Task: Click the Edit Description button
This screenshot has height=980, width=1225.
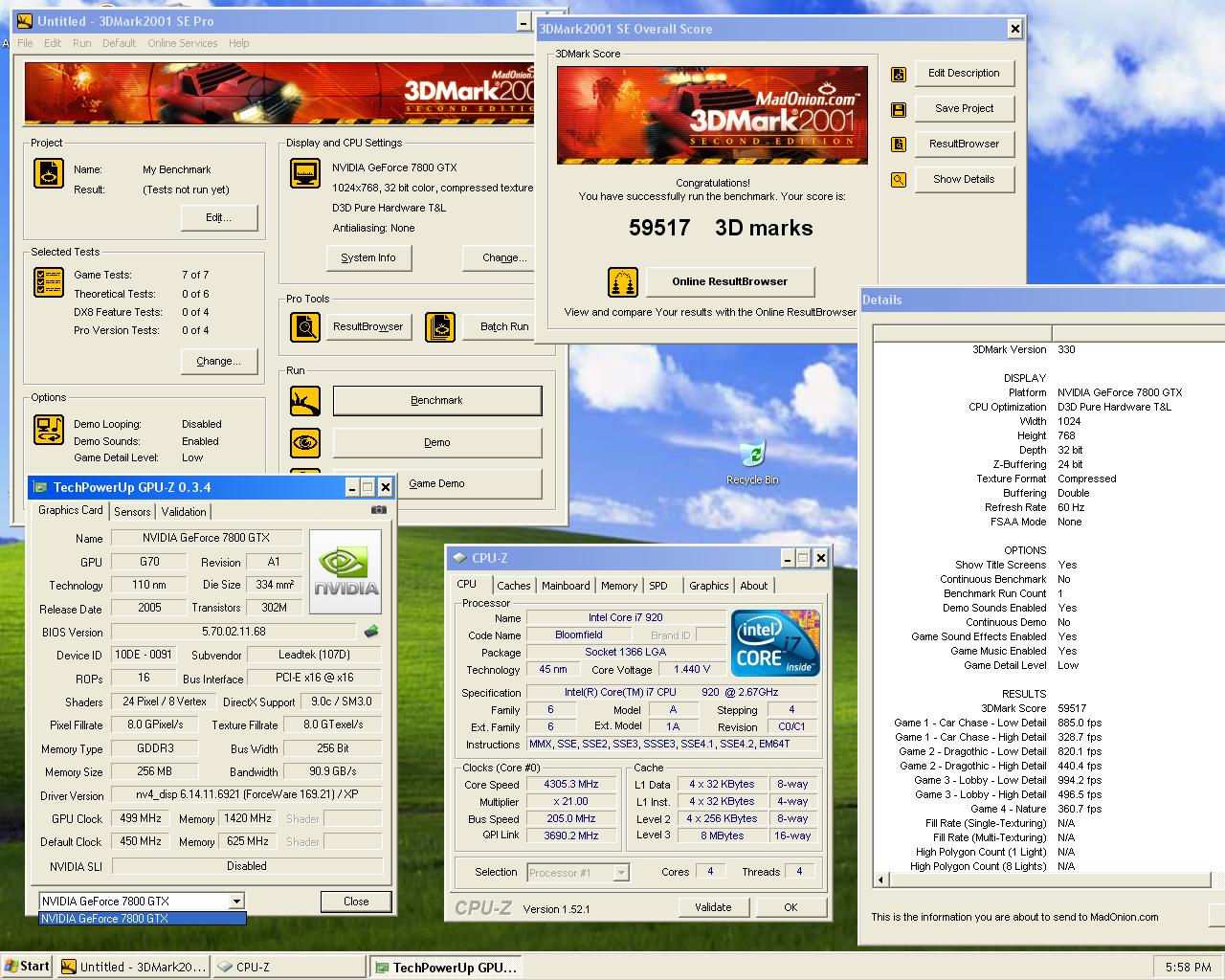Action: [x=964, y=74]
